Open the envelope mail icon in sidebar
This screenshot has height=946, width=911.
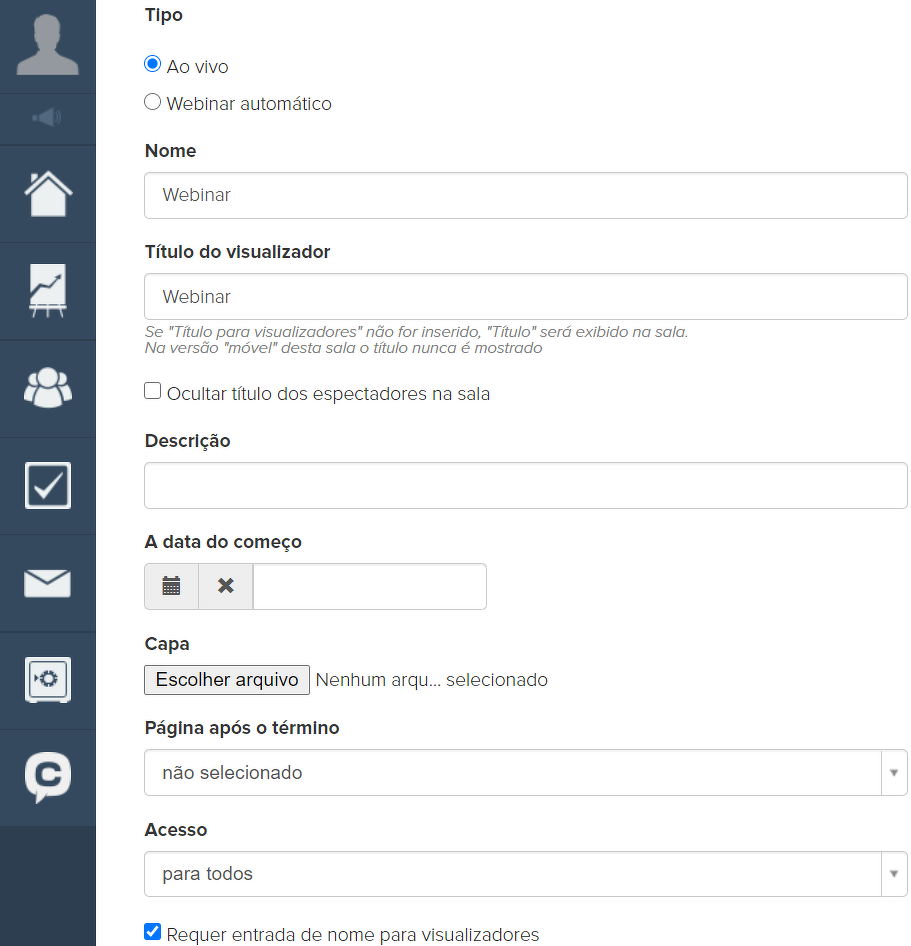pos(47,583)
